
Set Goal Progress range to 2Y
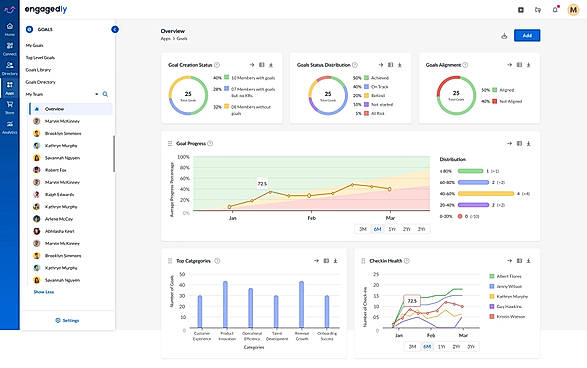click(x=407, y=229)
